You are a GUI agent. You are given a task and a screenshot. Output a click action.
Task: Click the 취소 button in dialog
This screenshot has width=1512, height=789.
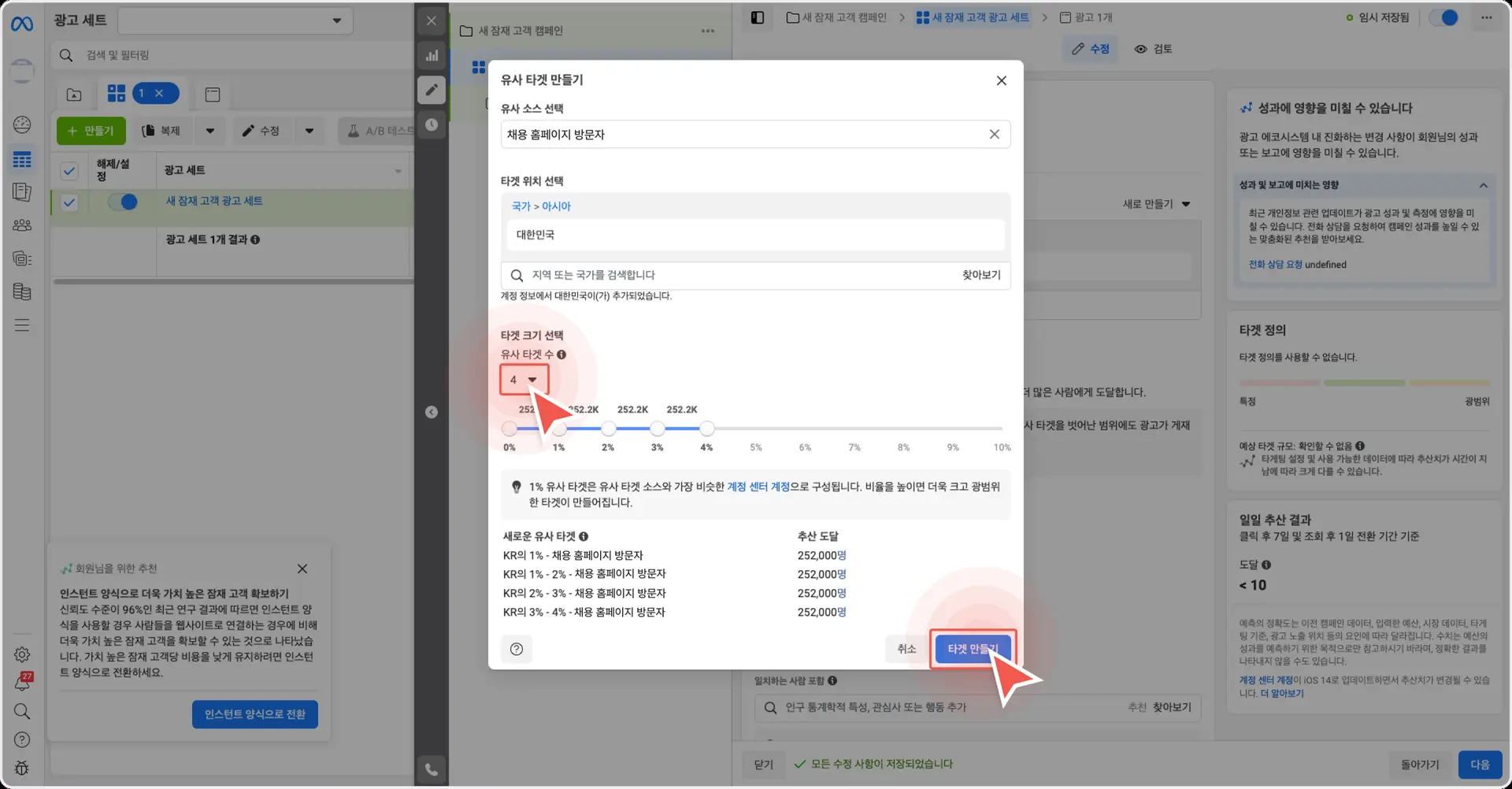[x=906, y=649]
